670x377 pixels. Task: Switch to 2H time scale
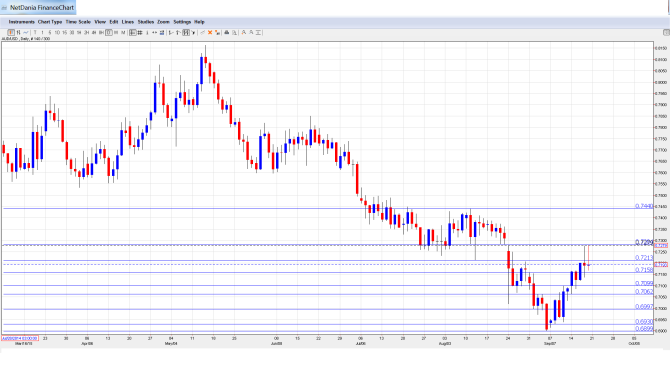pyautogui.click(x=86, y=32)
